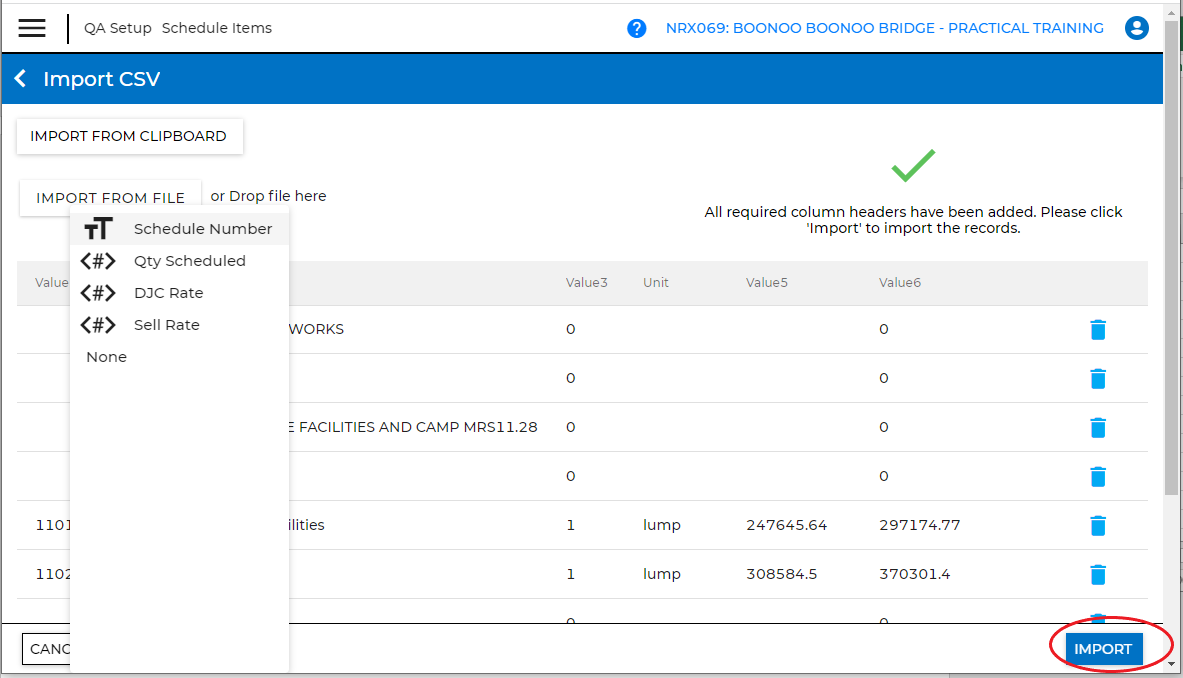
Task: Select Sell Rate from the open dropdown
Action: click(166, 324)
